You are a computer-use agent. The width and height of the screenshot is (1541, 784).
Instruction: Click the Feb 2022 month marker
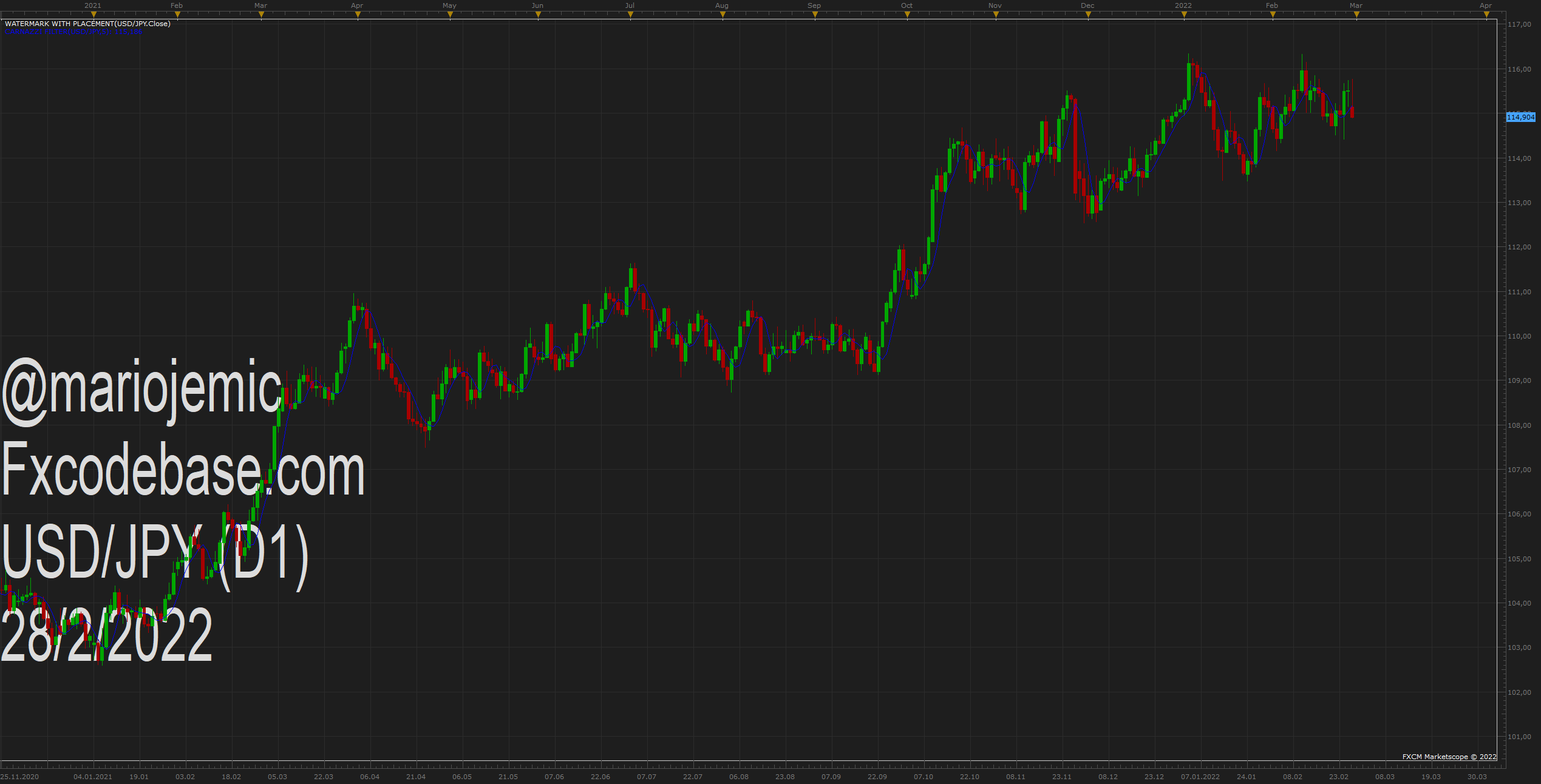click(x=1272, y=5)
